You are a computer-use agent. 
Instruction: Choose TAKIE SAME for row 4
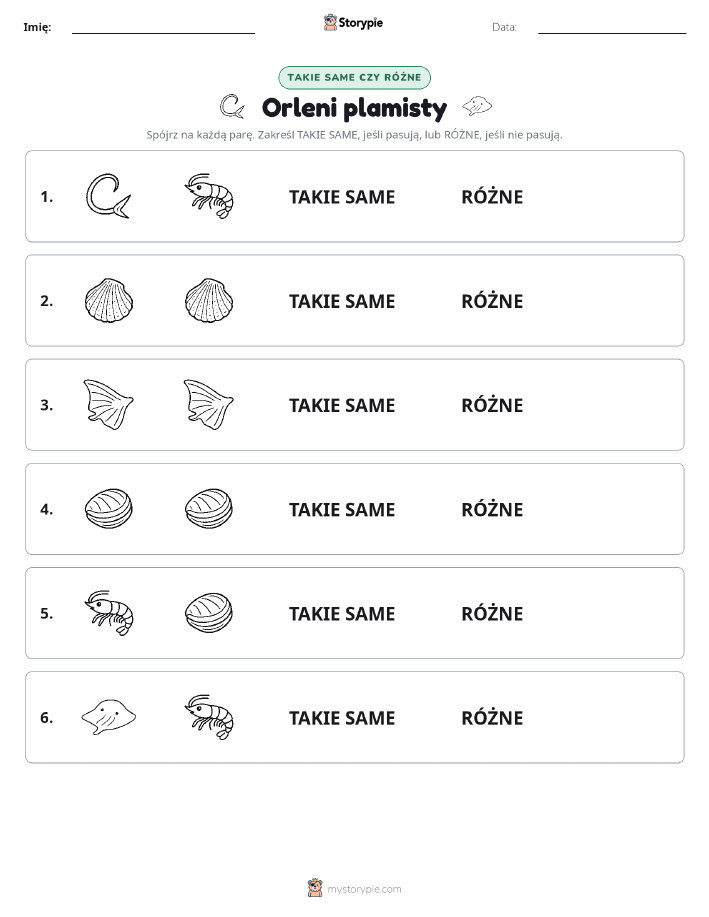[342, 509]
